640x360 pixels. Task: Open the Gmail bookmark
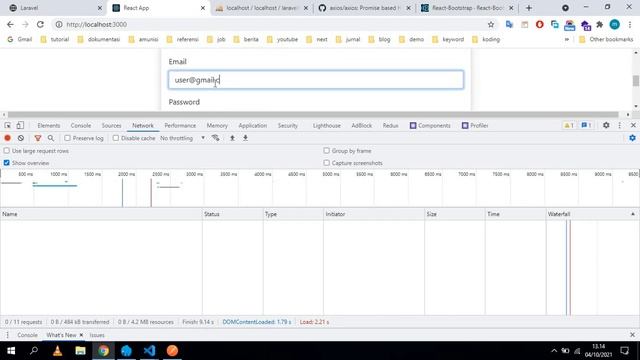pos(20,40)
